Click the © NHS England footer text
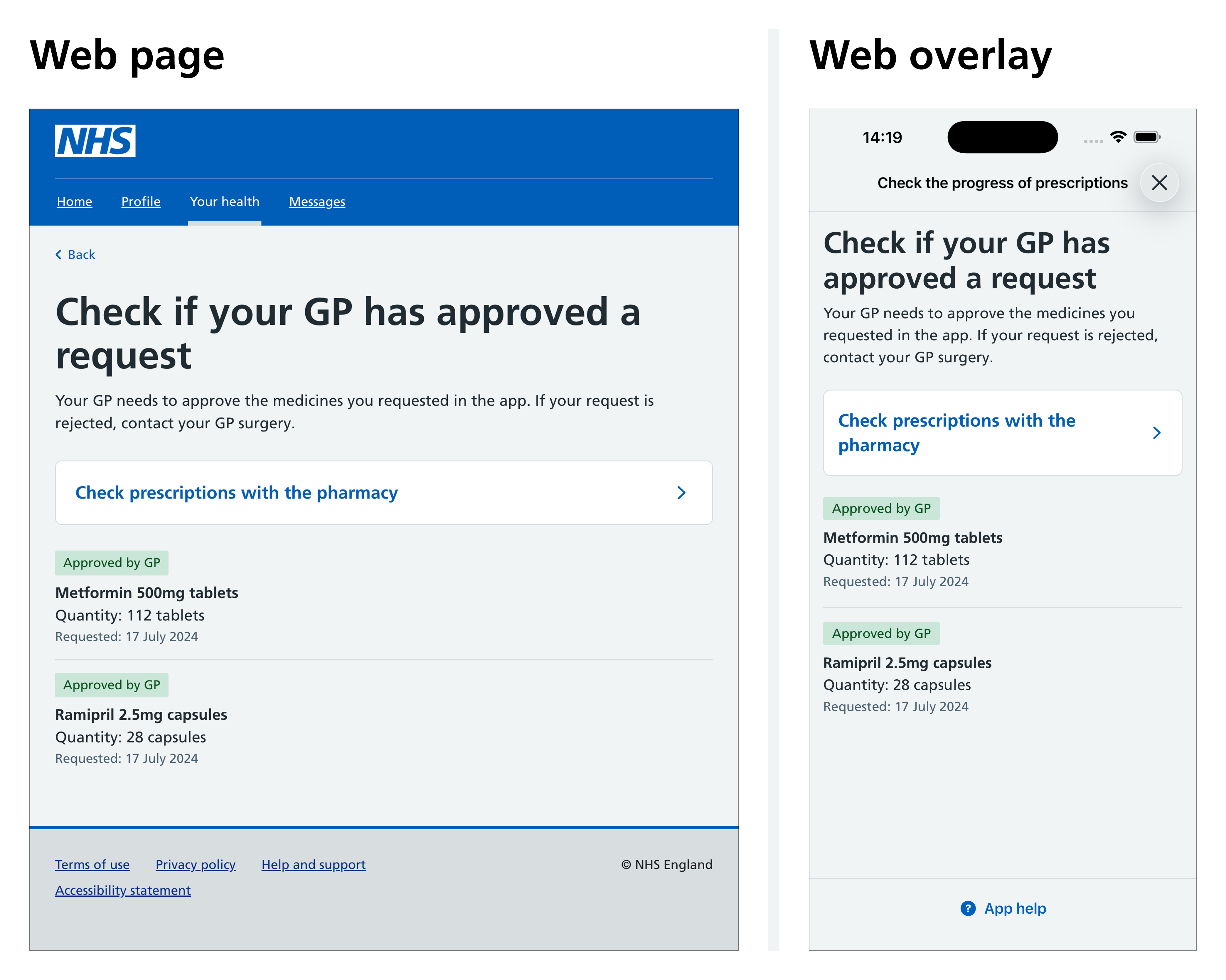Screen dimensions: 1226x980 point(666,865)
